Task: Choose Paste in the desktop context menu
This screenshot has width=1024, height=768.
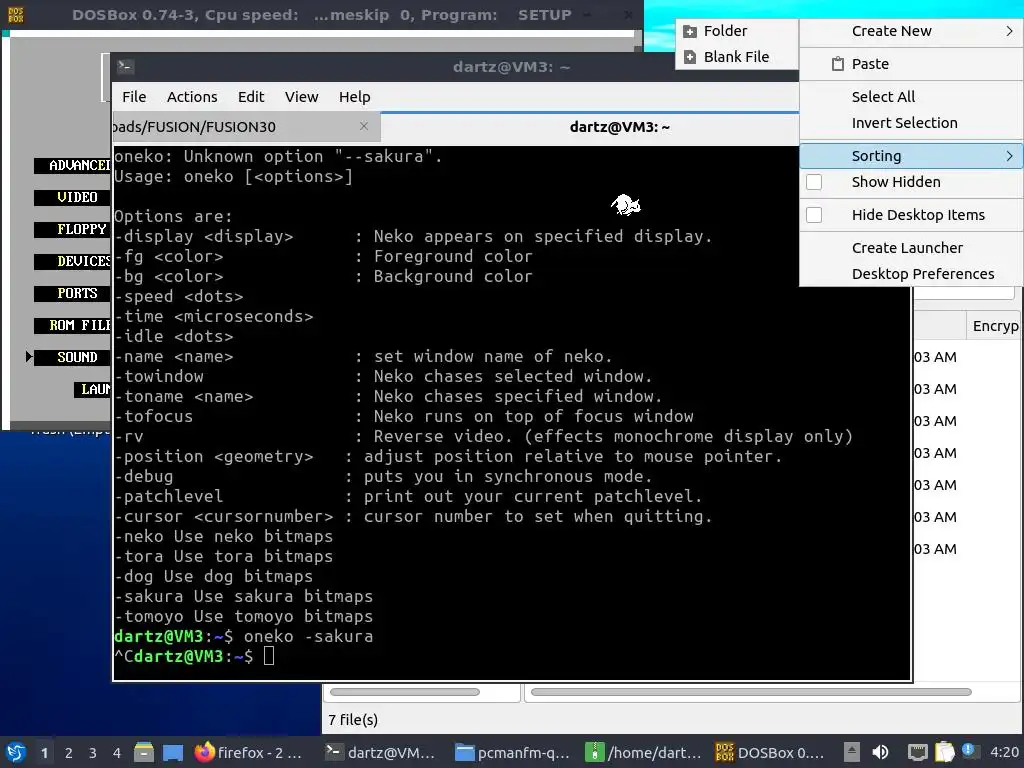Action: click(x=911, y=64)
